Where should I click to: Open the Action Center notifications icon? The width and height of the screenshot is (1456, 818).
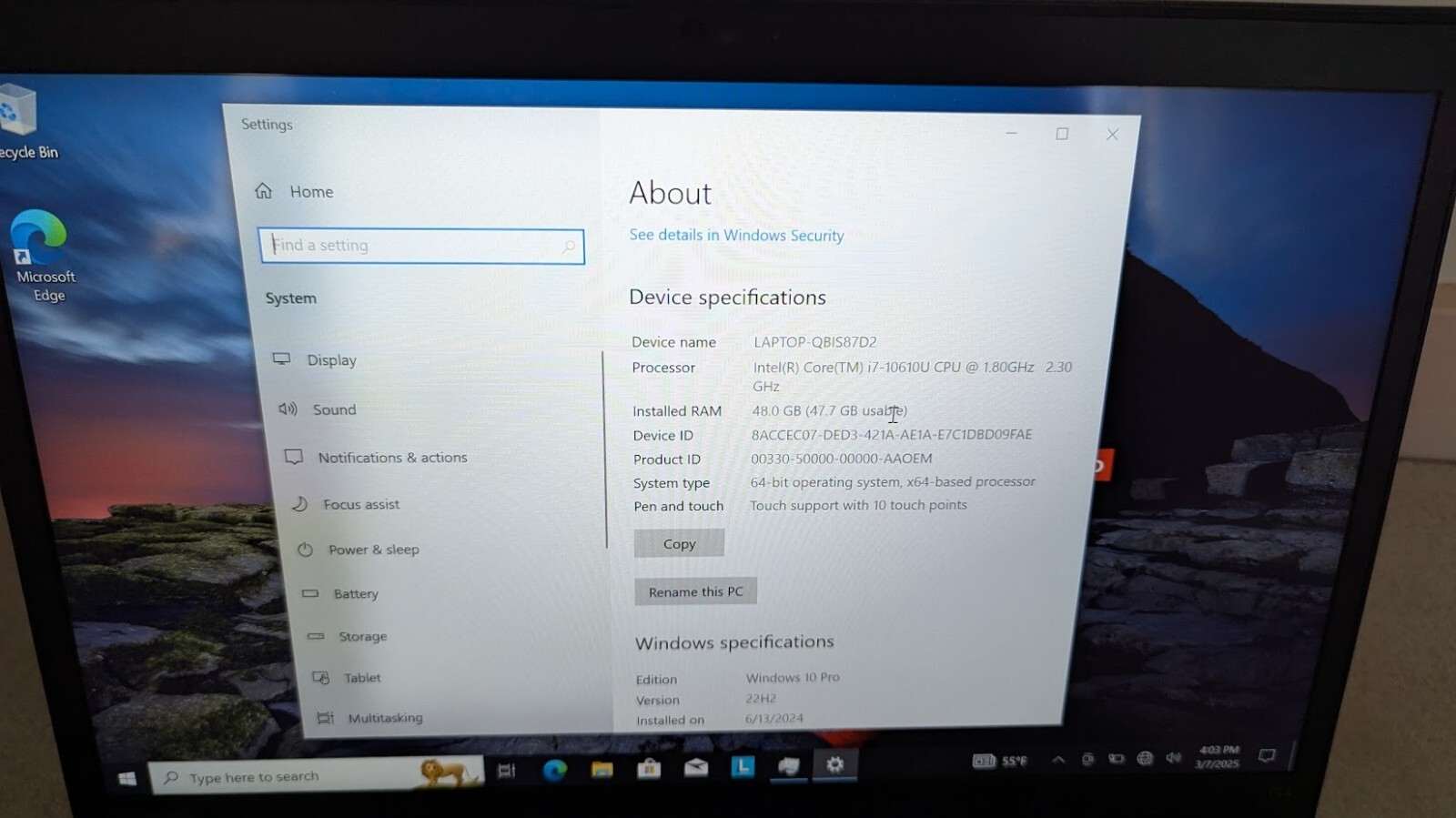pos(1267,755)
